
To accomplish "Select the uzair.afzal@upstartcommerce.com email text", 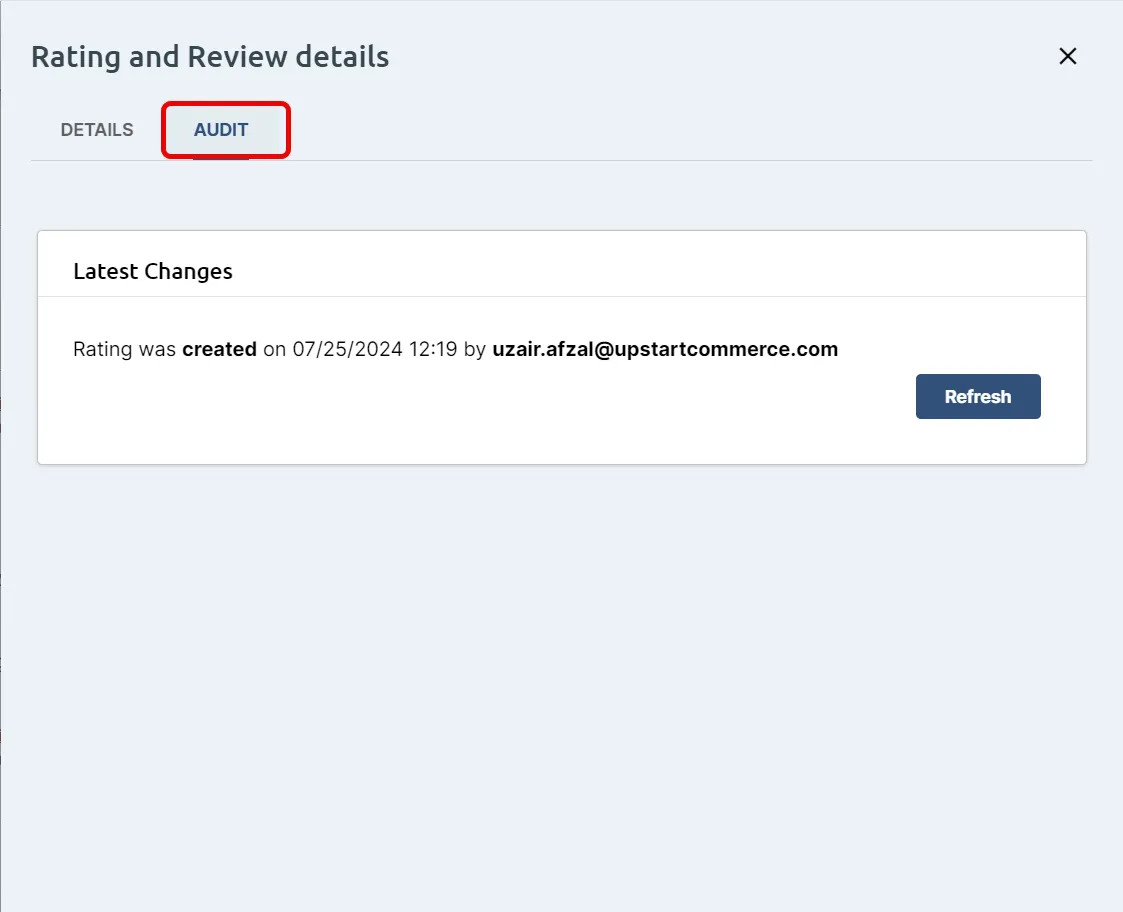I will point(665,349).
